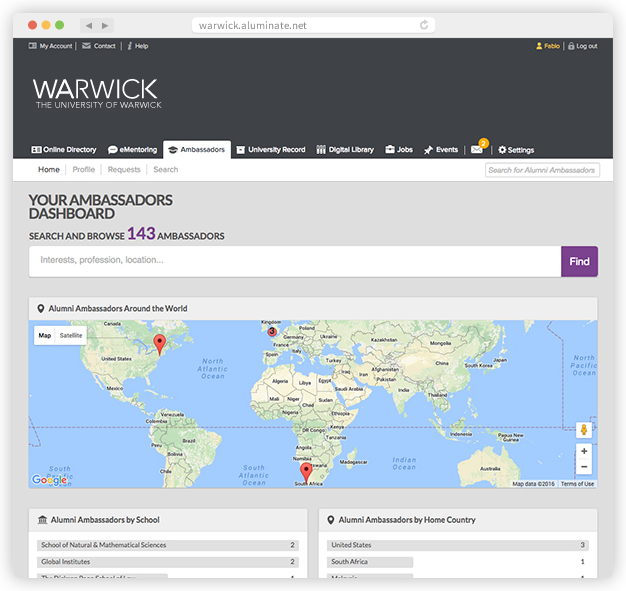The height and width of the screenshot is (591, 626).
Task: Select the Ambassadors tab
Action: 197,150
